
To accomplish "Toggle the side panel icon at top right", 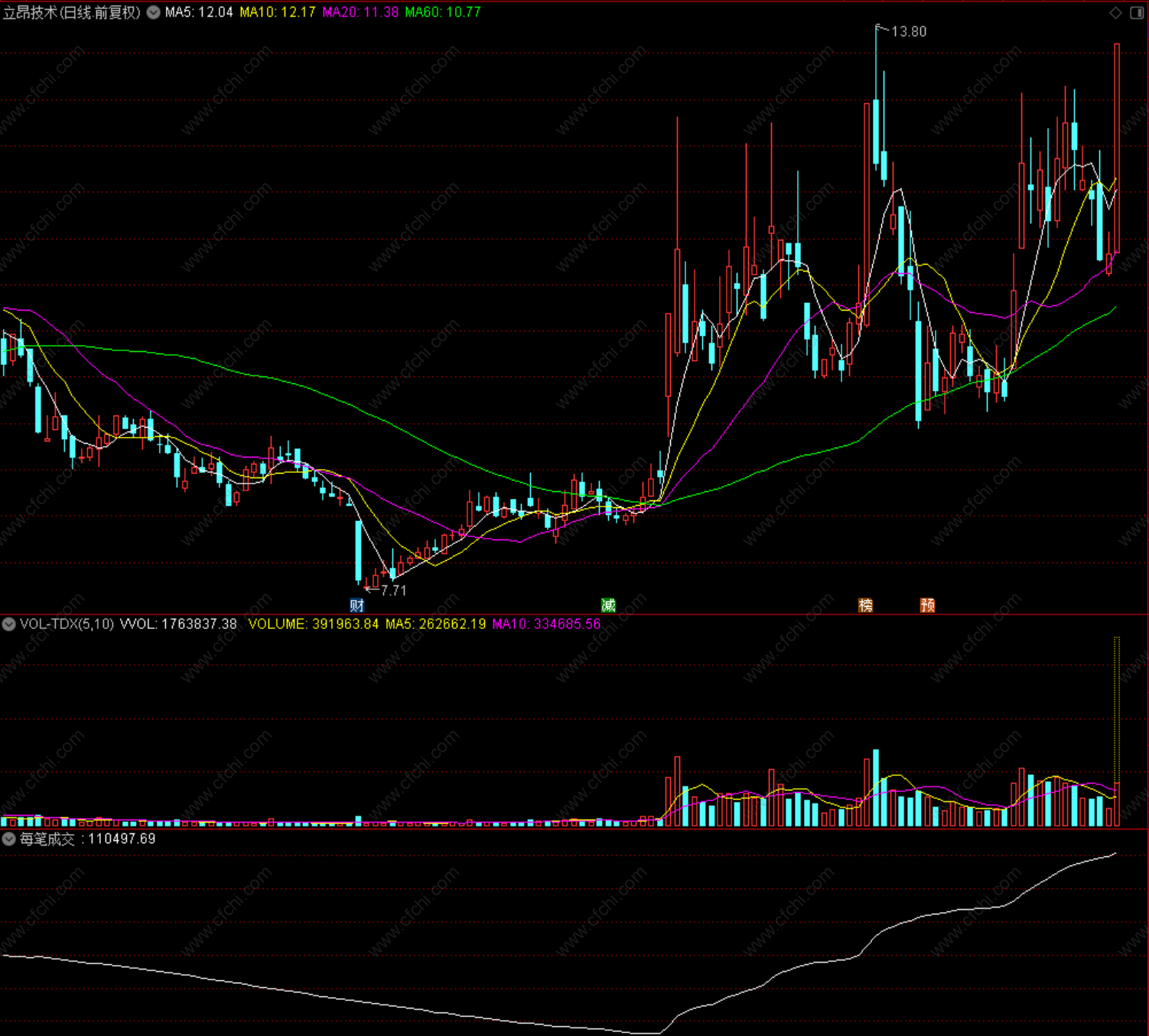I will coord(1136,12).
